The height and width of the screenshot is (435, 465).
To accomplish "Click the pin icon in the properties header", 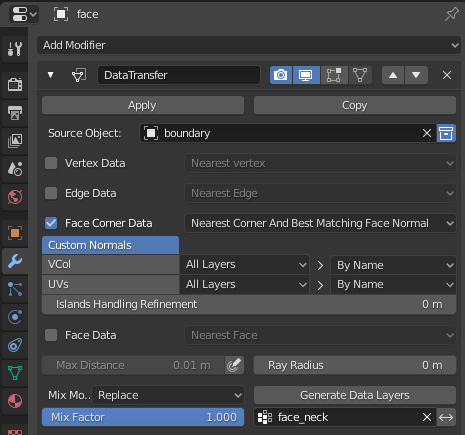I will point(452,14).
